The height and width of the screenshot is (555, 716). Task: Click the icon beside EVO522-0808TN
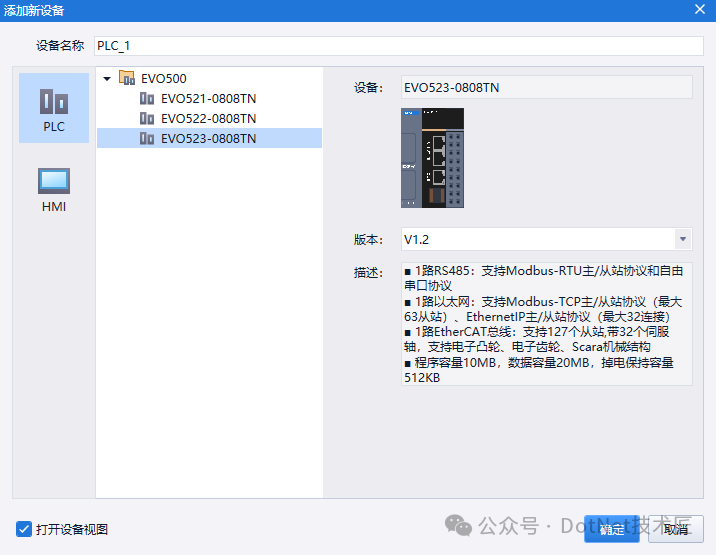point(147,119)
